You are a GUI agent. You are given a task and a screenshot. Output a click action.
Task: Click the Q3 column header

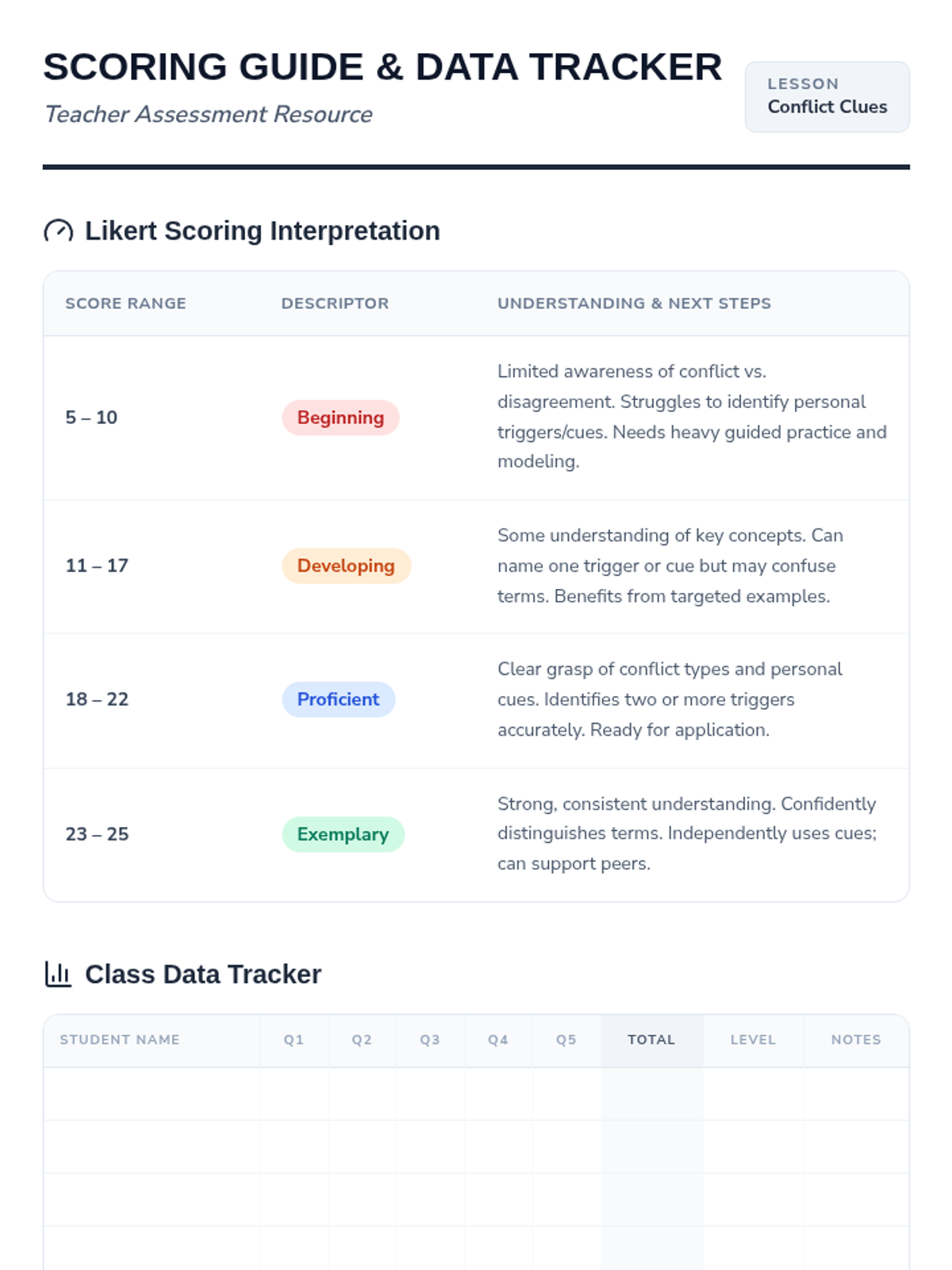pyautogui.click(x=430, y=1040)
